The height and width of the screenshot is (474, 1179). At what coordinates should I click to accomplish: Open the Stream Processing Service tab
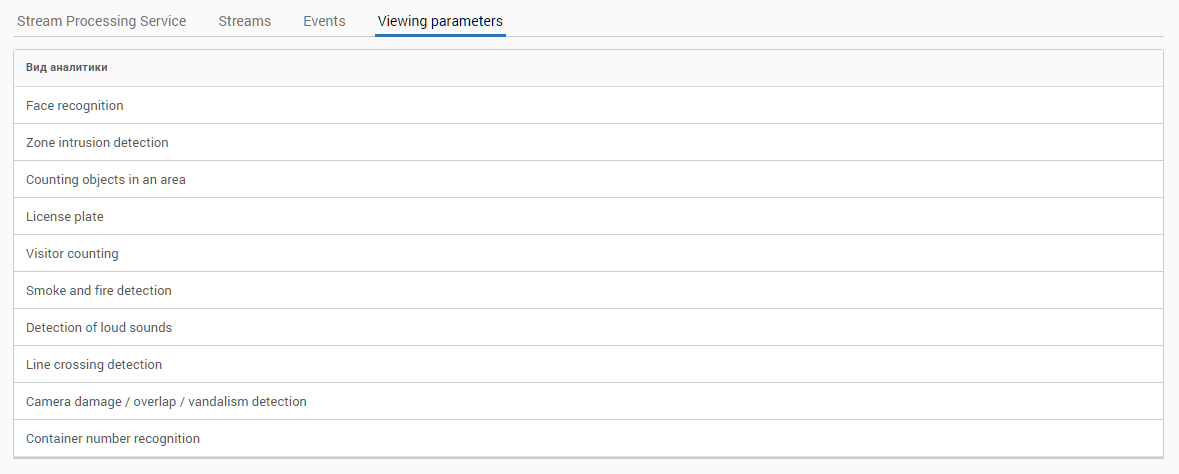coord(101,21)
